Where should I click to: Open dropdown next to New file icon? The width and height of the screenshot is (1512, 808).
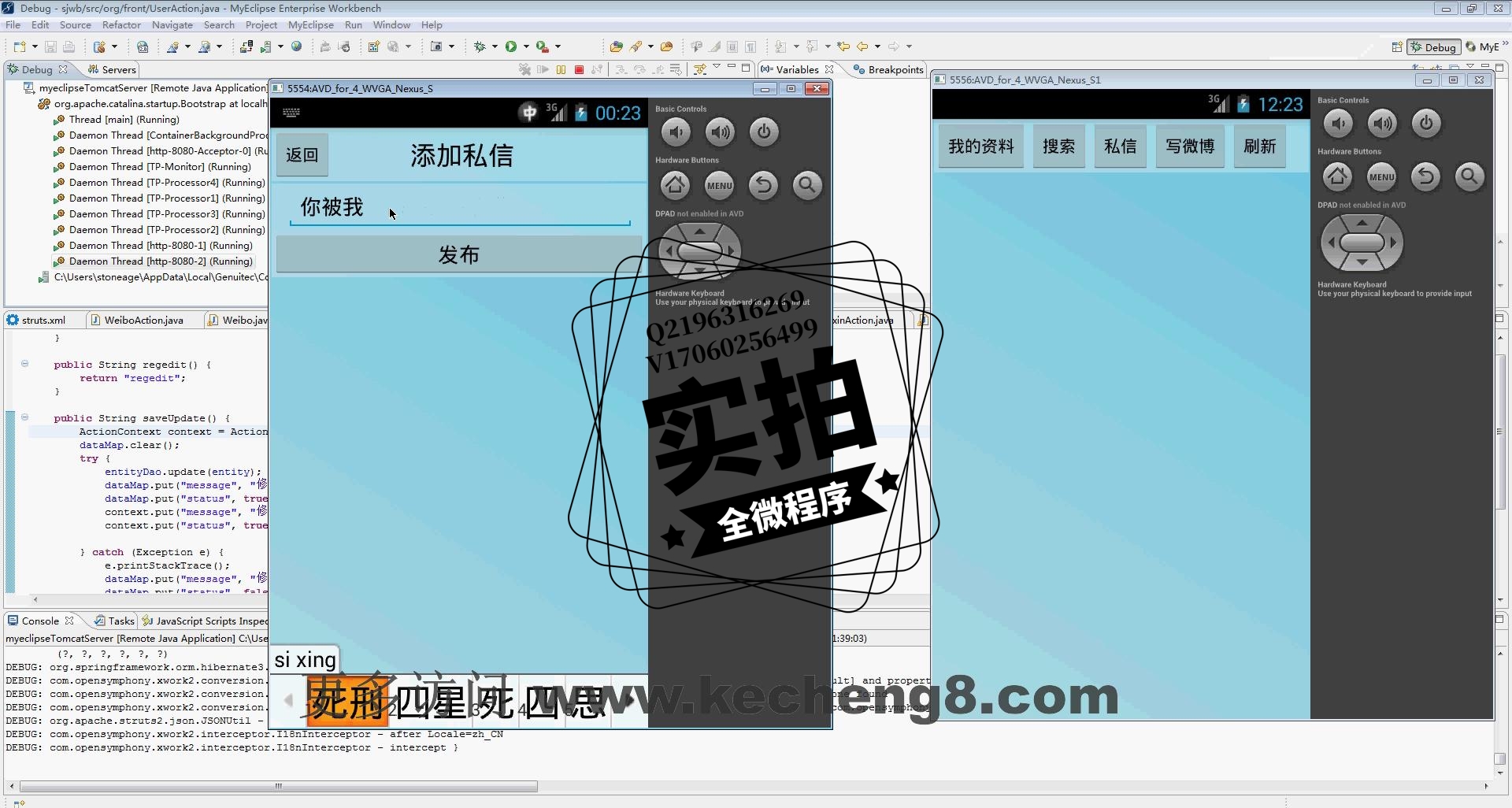point(35,46)
